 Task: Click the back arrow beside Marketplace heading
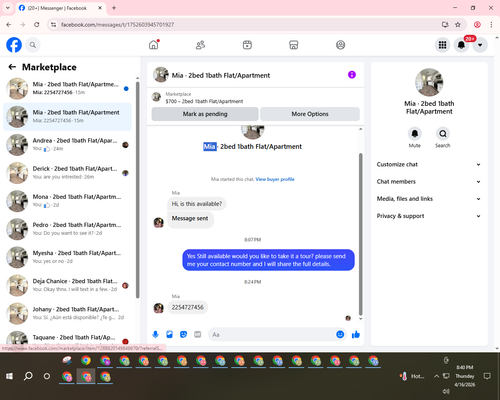tap(12, 67)
